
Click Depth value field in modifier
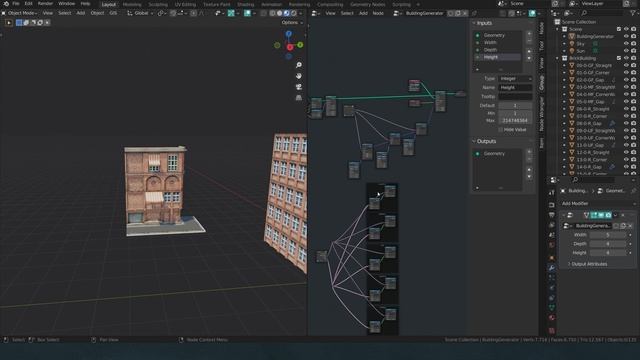[608, 244]
